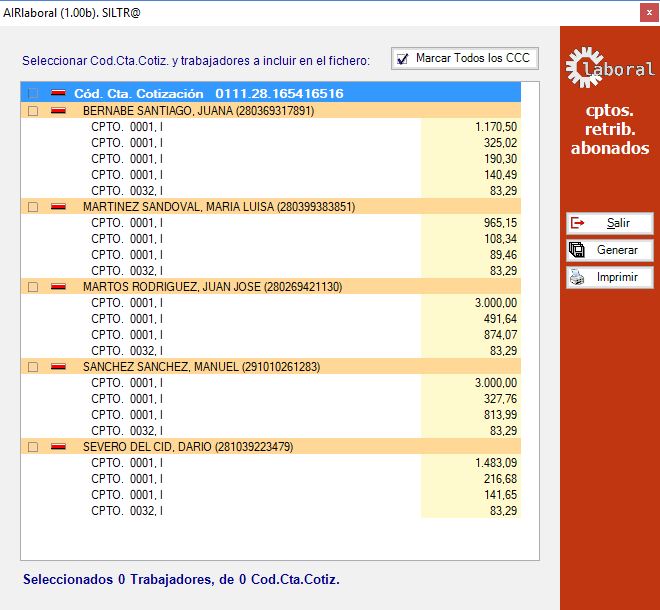Select the worker name SANCHEZ SANCHEZ, MANUEL
The height and width of the screenshot is (610, 660).
pos(202,367)
